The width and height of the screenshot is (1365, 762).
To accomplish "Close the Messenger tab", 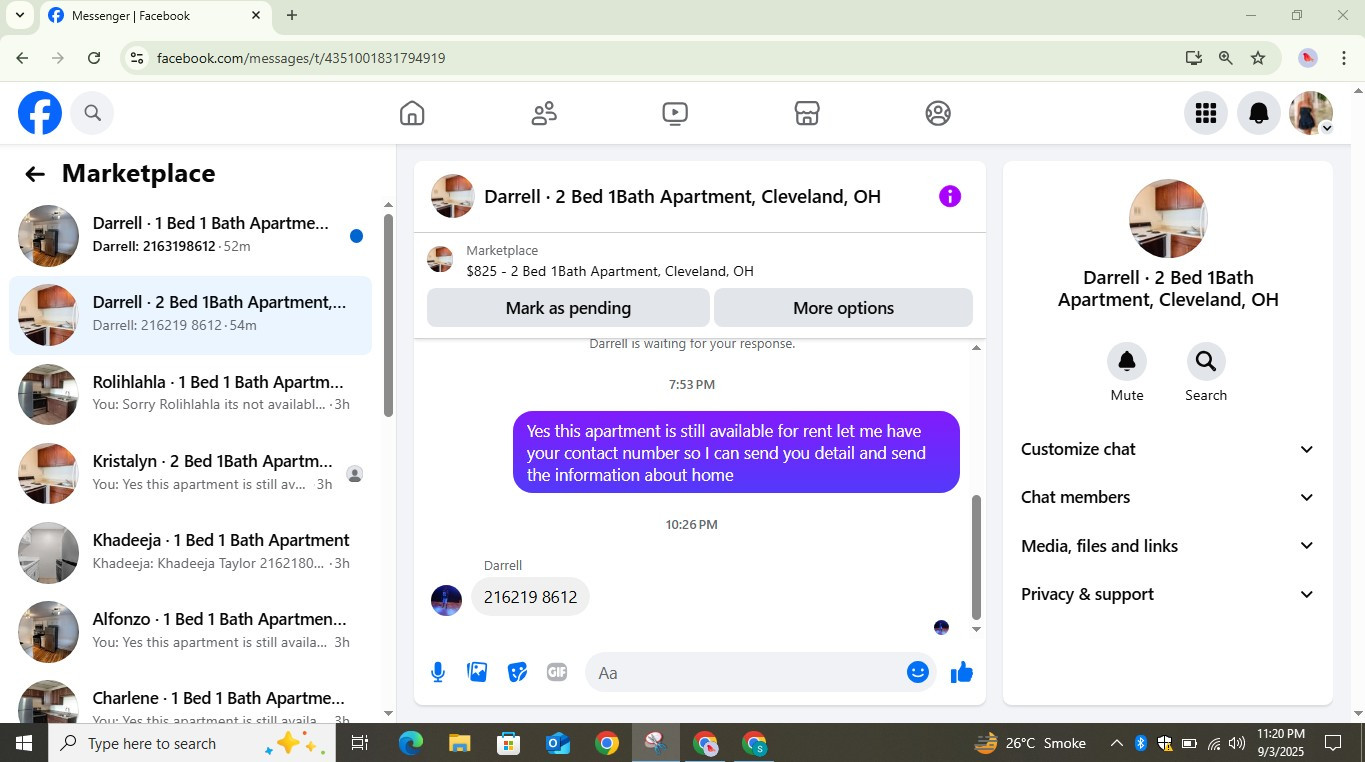I will tap(256, 15).
